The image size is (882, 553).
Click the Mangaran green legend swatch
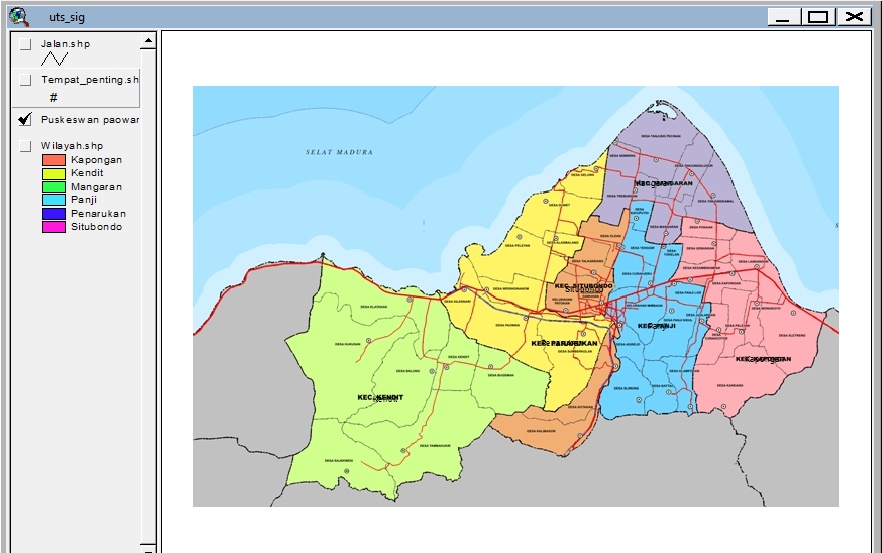coord(53,187)
